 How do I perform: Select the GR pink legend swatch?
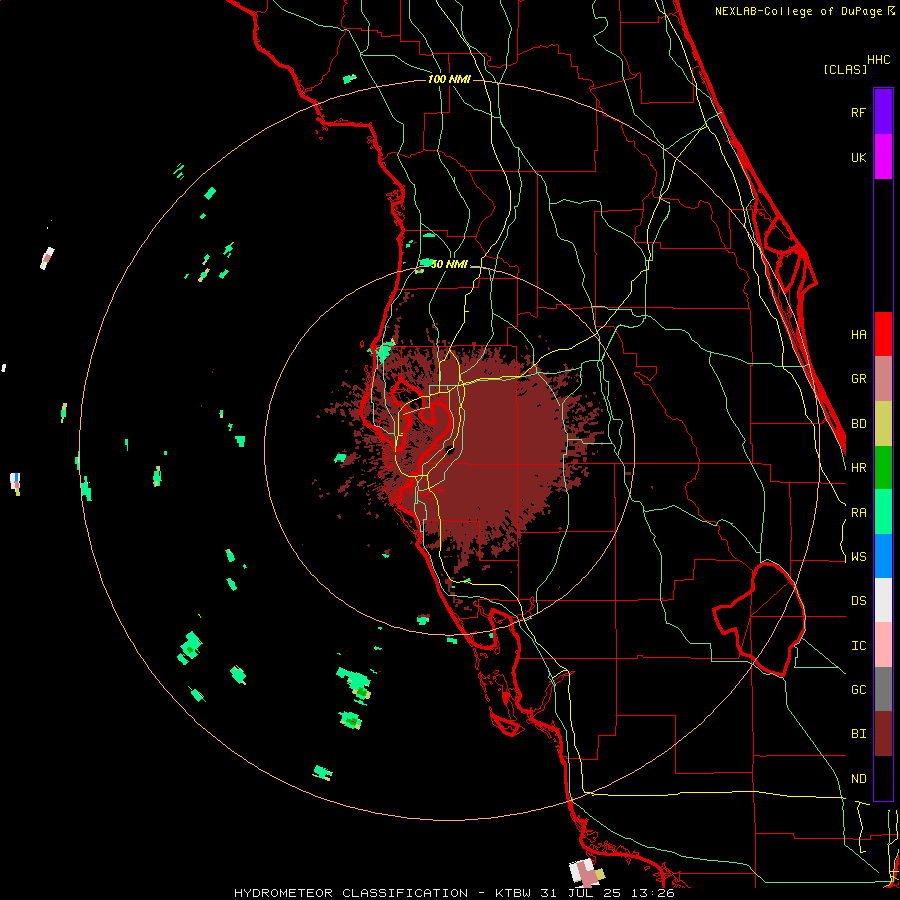pyautogui.click(x=883, y=378)
